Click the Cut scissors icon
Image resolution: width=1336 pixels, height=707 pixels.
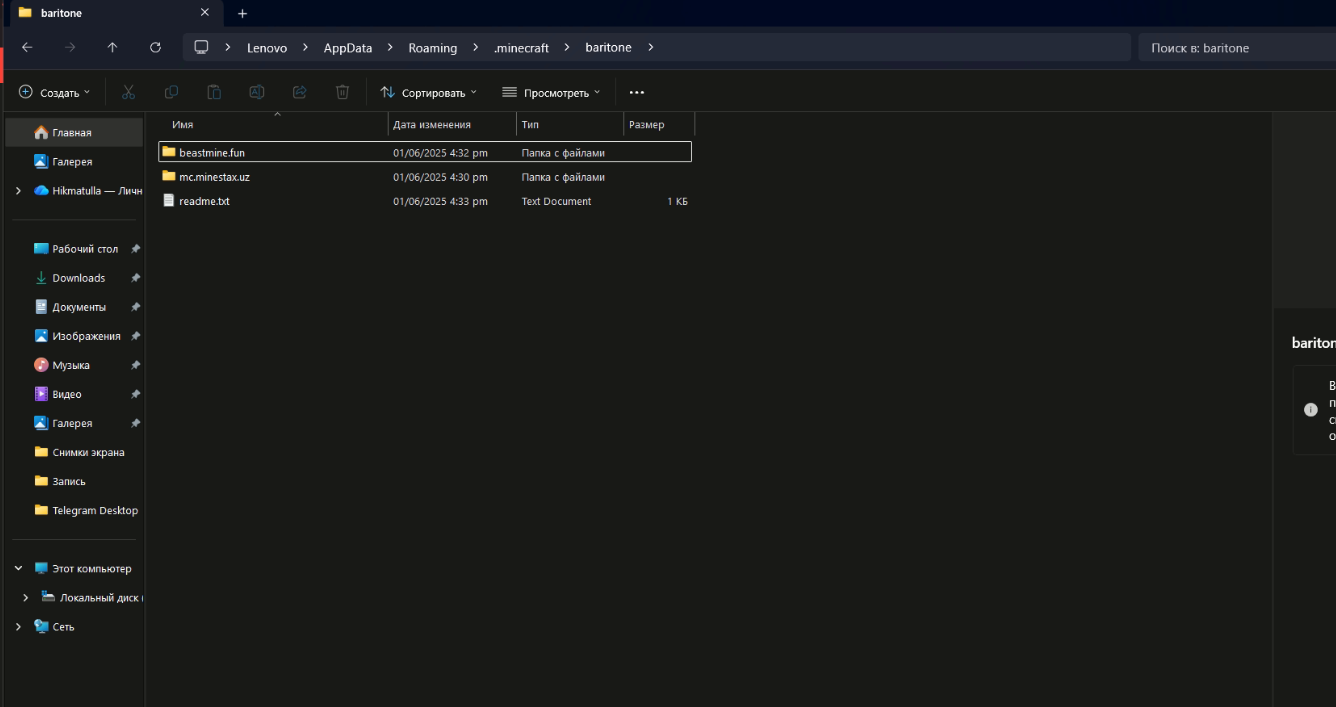[128, 92]
